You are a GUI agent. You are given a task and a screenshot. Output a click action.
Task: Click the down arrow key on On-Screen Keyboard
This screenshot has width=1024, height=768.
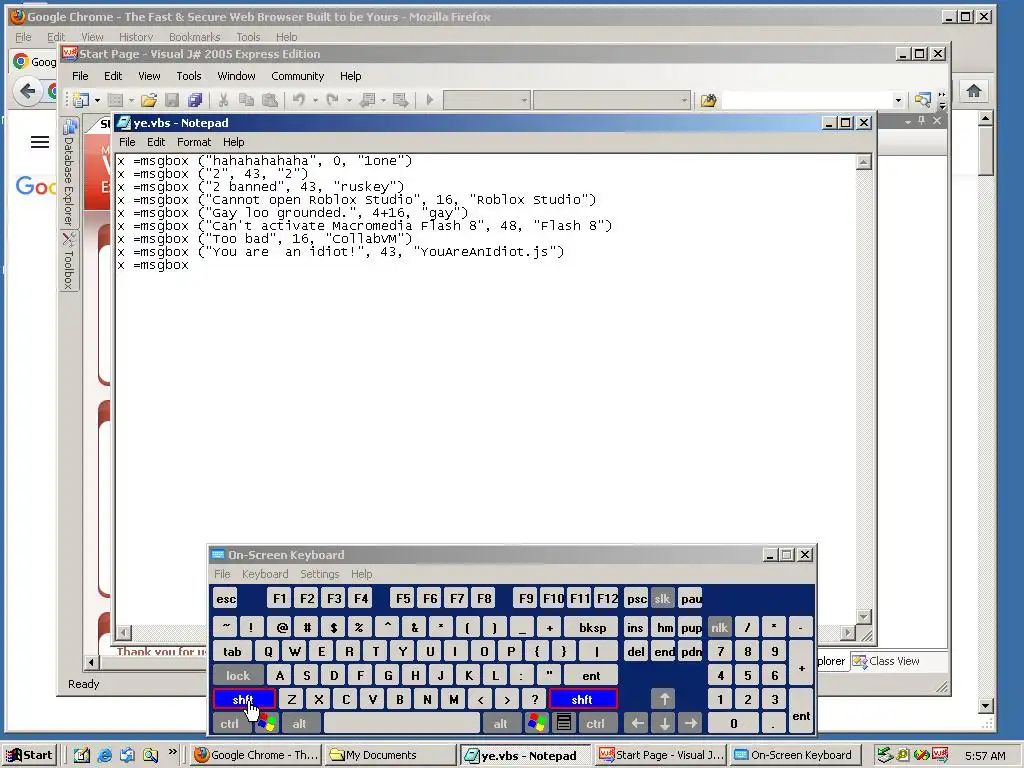[x=664, y=724]
